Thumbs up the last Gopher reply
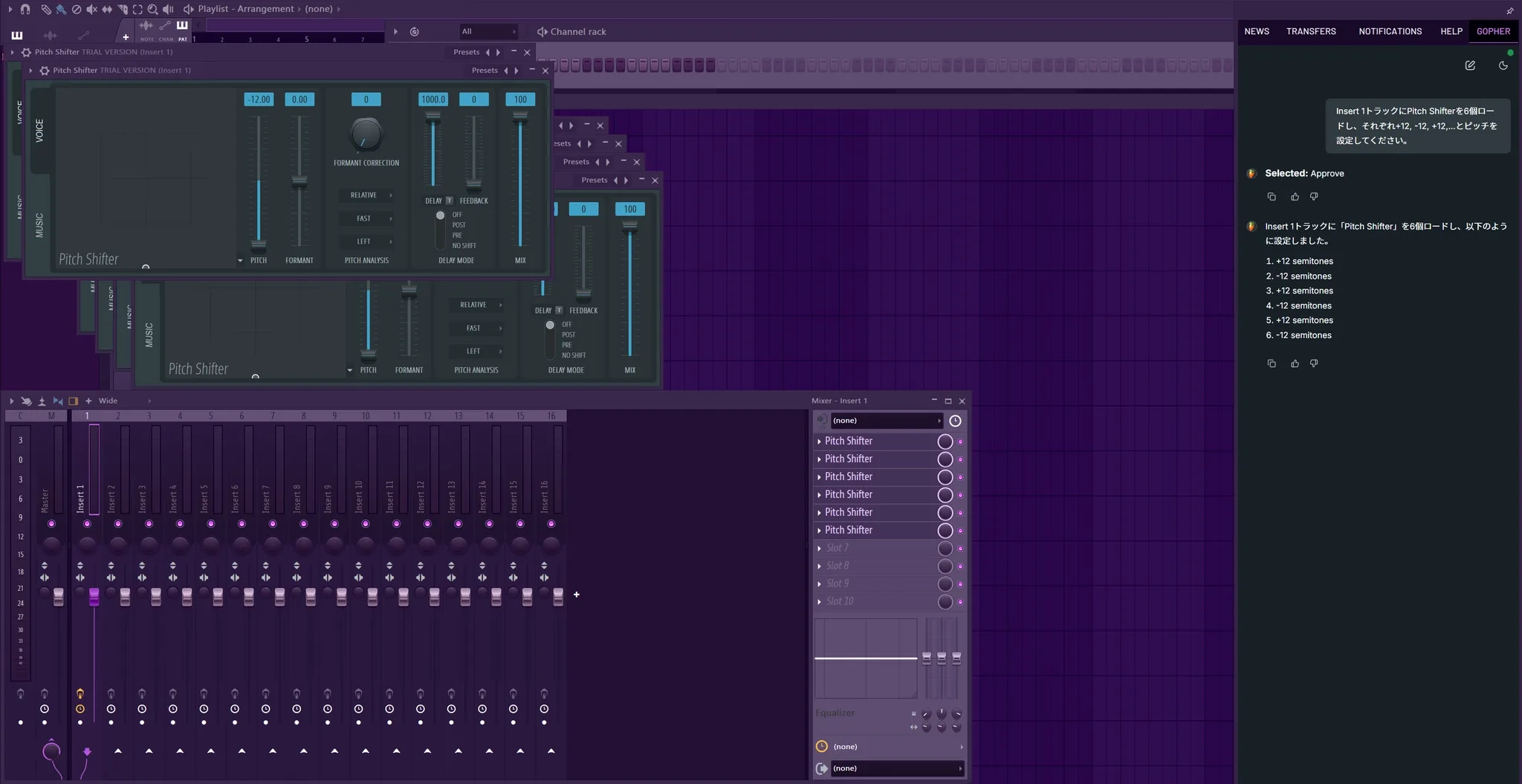The height and width of the screenshot is (784, 1522). pos(1295,363)
